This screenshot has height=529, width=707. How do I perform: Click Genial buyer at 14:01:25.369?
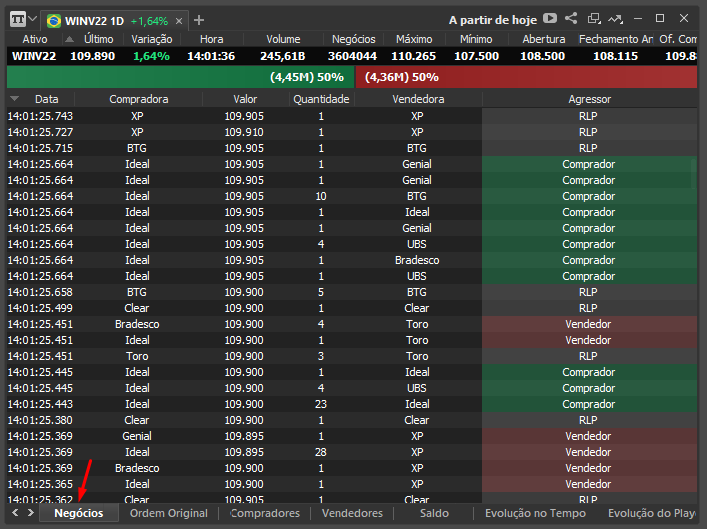137,436
